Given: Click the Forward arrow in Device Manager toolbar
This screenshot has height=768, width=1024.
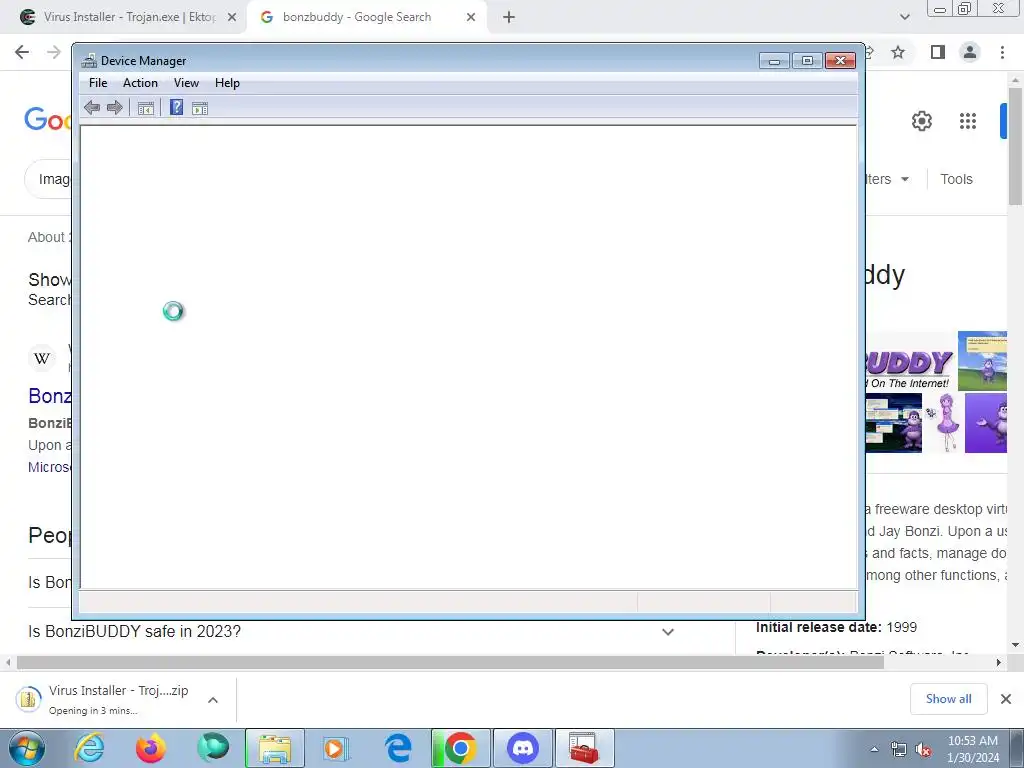Looking at the screenshot, I should pos(115,108).
